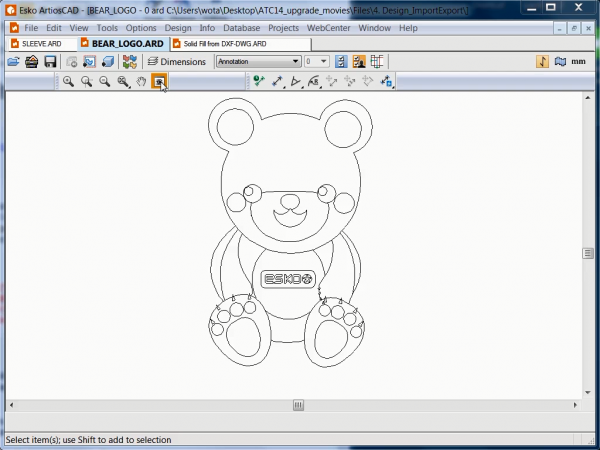Expand the pointage number dropdown
This screenshot has width=600, height=450.
point(324,62)
